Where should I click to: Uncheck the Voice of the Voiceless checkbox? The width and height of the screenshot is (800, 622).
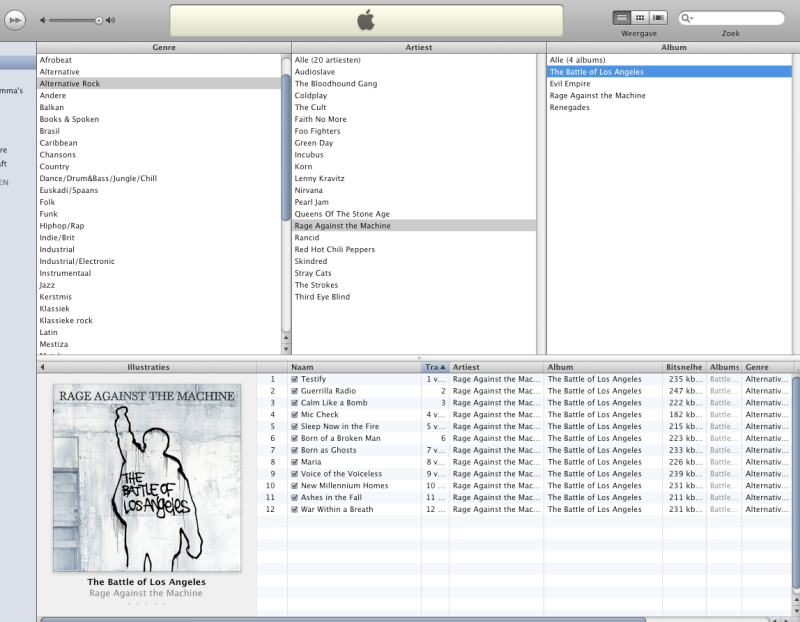294,474
